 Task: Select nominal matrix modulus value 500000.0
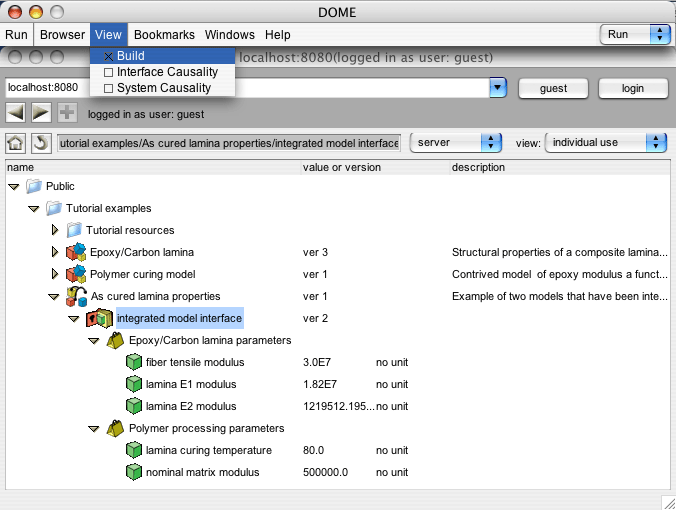point(325,472)
